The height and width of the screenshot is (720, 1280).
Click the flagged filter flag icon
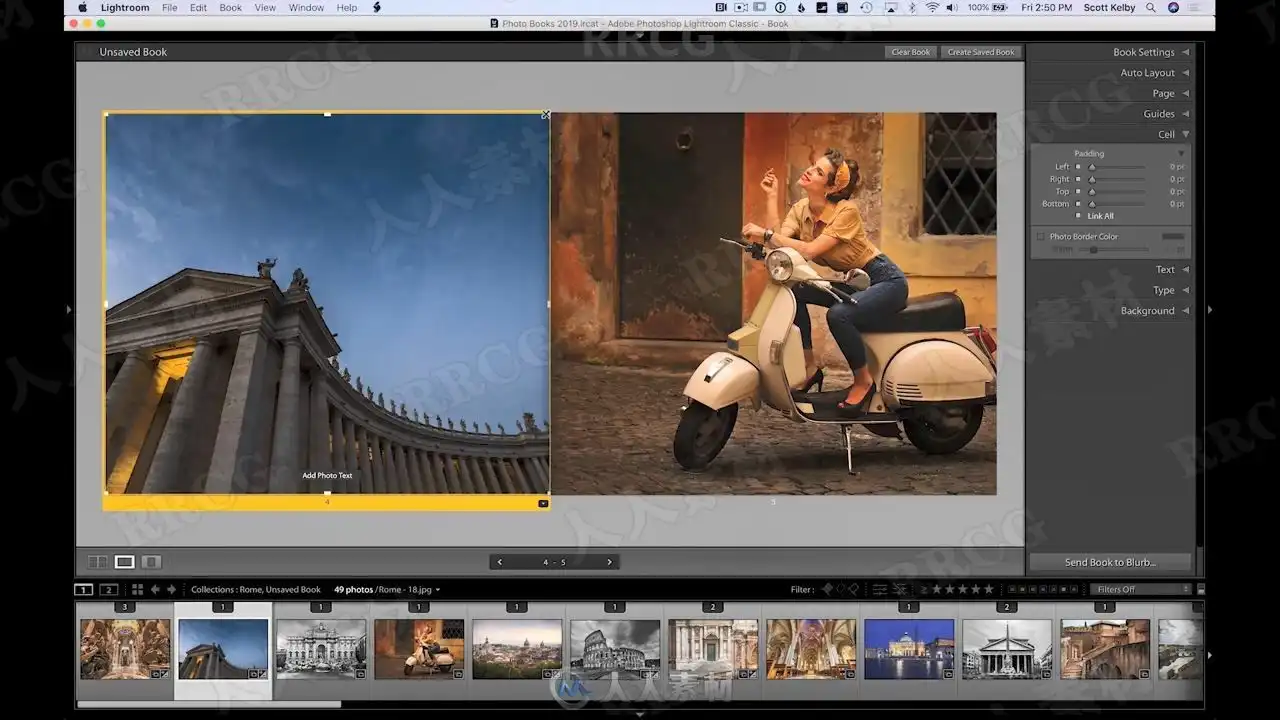point(827,590)
